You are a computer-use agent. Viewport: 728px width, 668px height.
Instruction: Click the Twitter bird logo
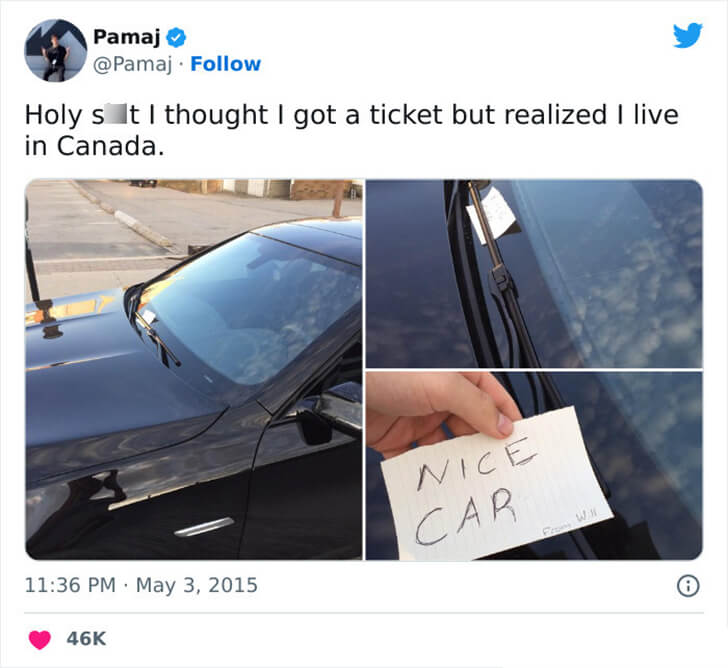[x=688, y=35]
